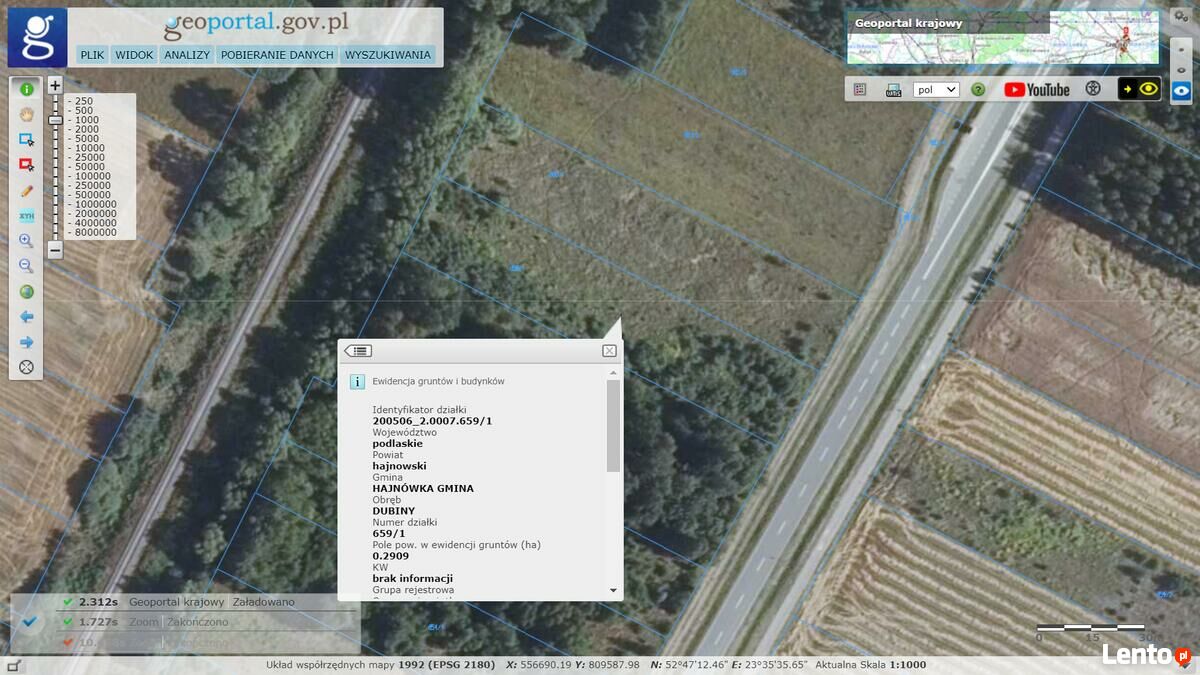Click the scale slider plus button
1200x675 pixels.
pos(55,86)
